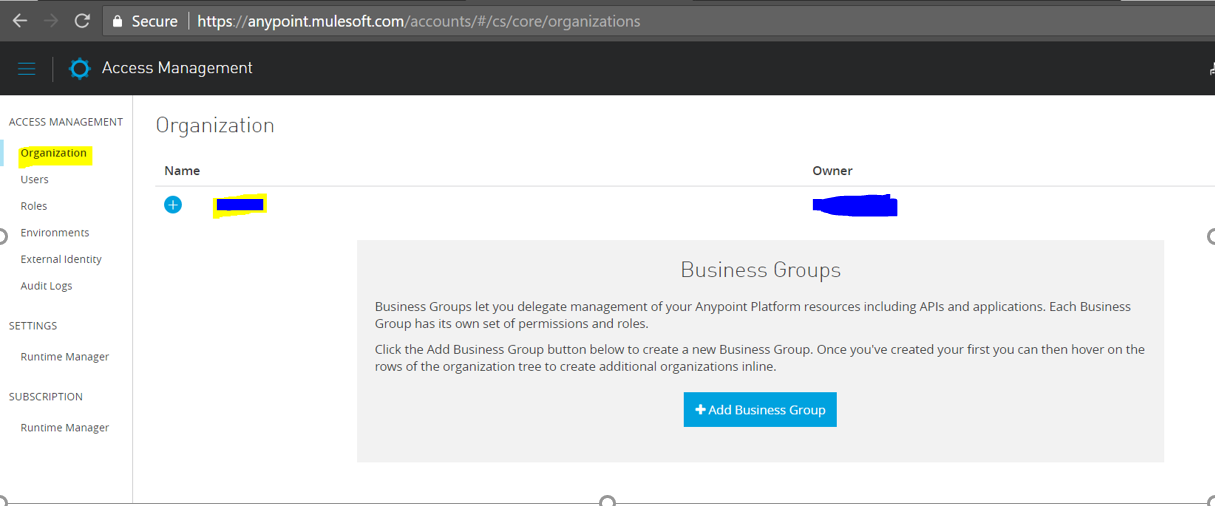
Task: Open Audit Logs in the sidebar
Action: click(x=46, y=286)
